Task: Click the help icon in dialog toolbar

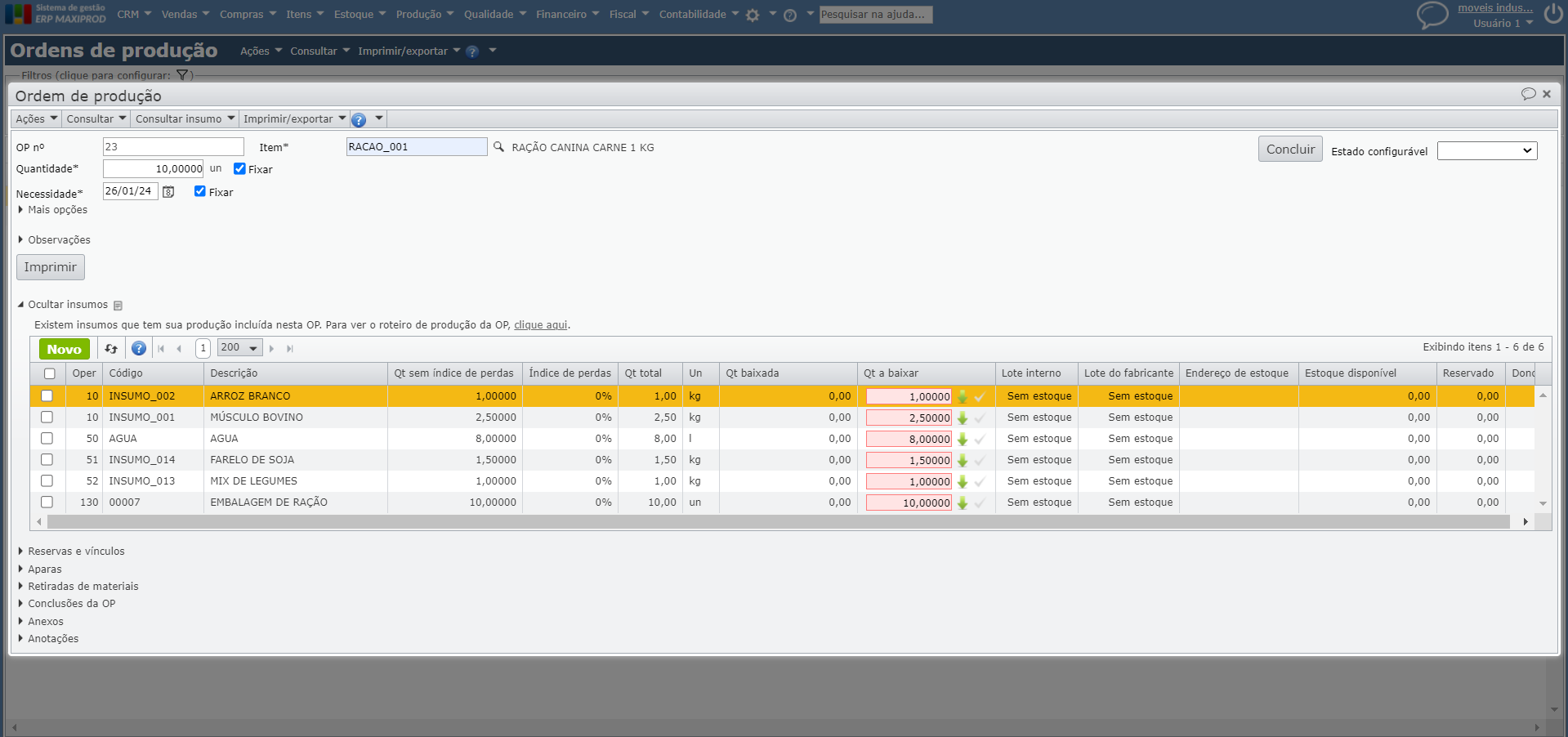Action: 359,119
